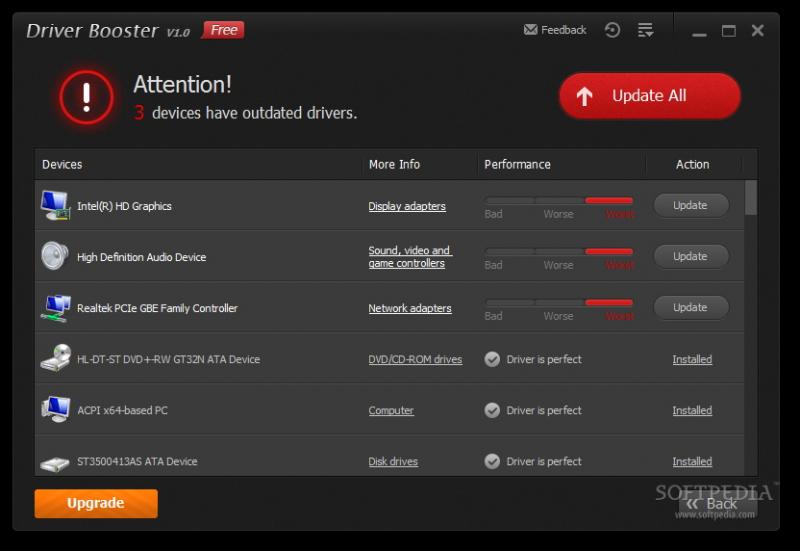Go back using the Back button
The width and height of the screenshot is (800, 551).
[713, 504]
